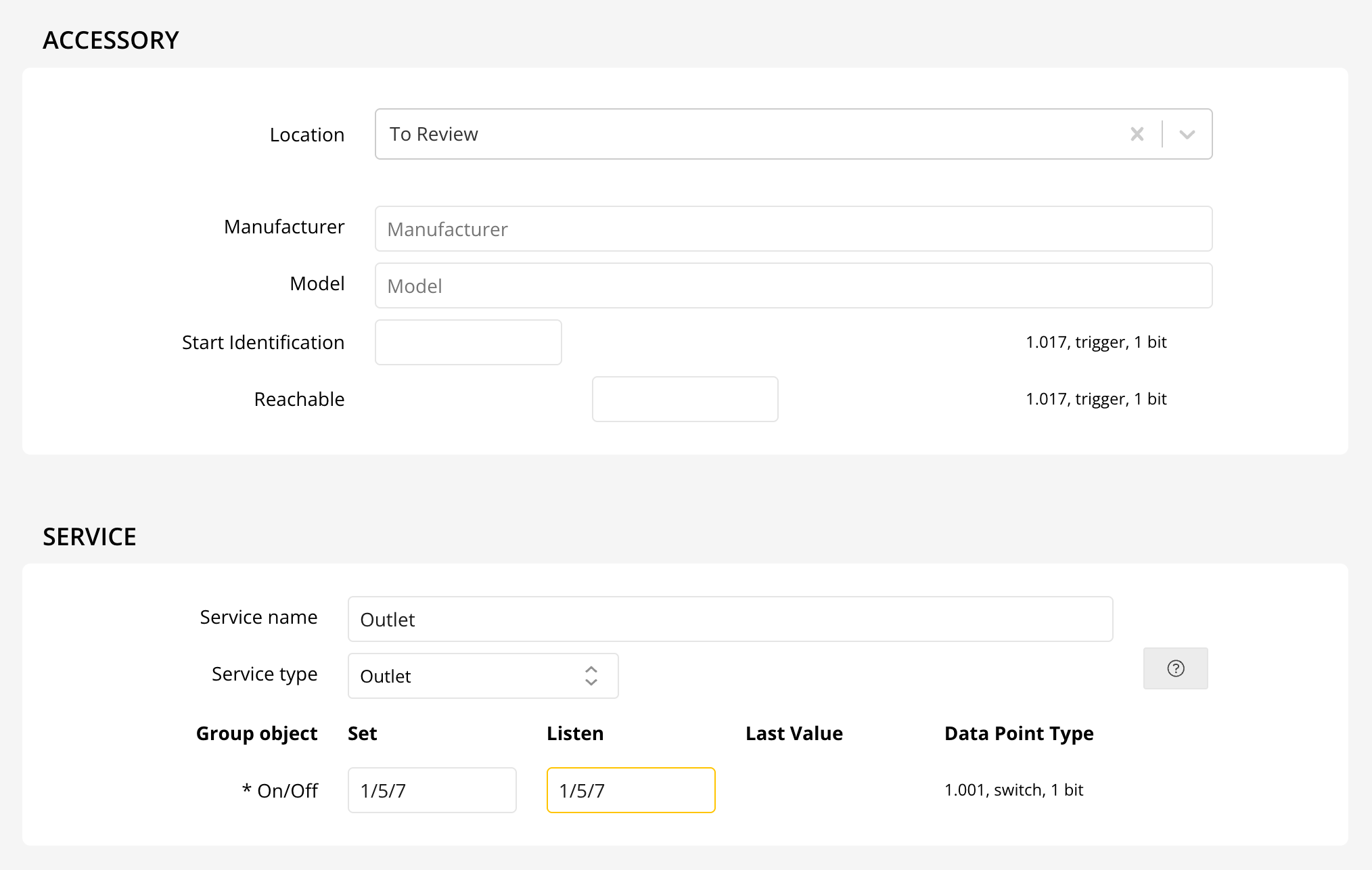Click the On/Off Listen address field
This screenshot has height=870, width=1372.
pyautogui.click(x=631, y=790)
